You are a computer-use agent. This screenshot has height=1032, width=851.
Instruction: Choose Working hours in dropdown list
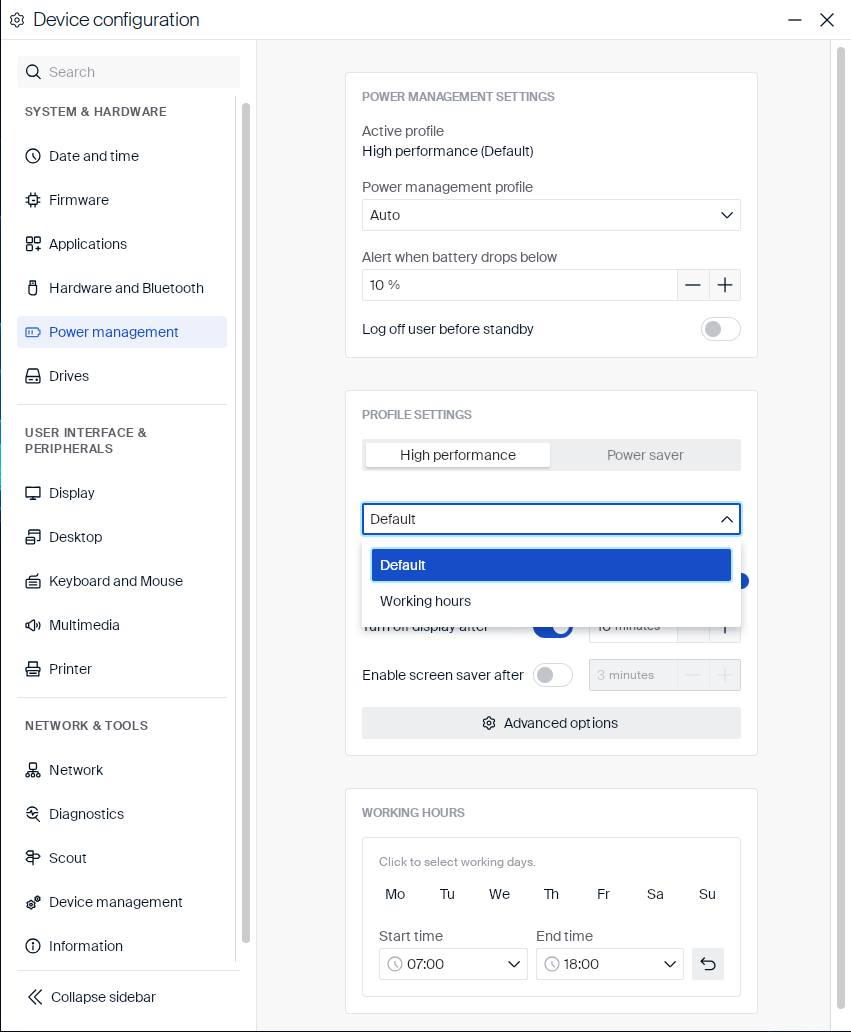pos(552,601)
